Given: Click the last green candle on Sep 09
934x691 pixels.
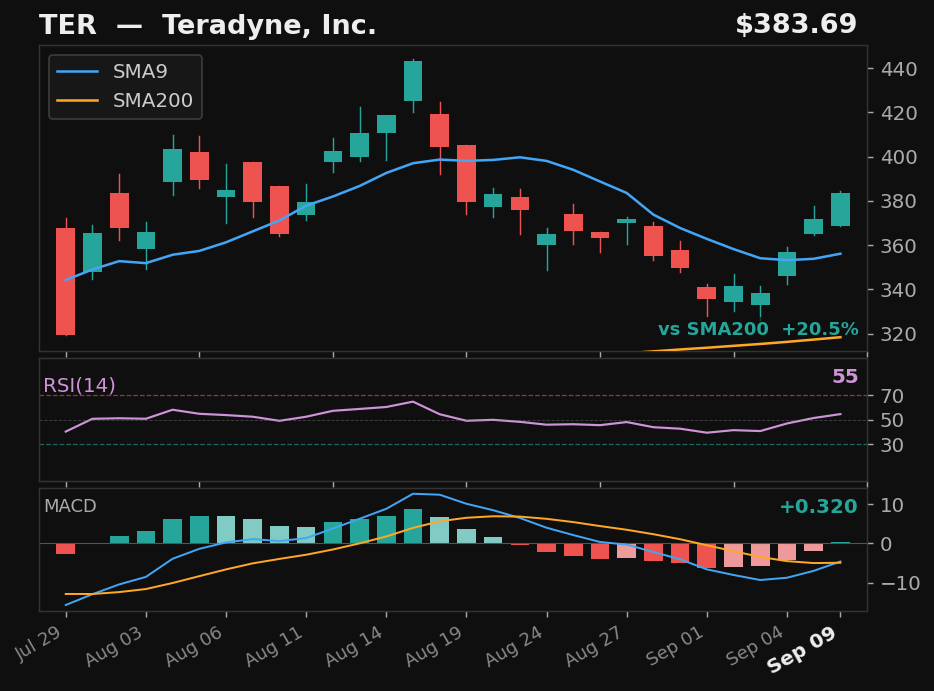Looking at the screenshot, I should (840, 209).
